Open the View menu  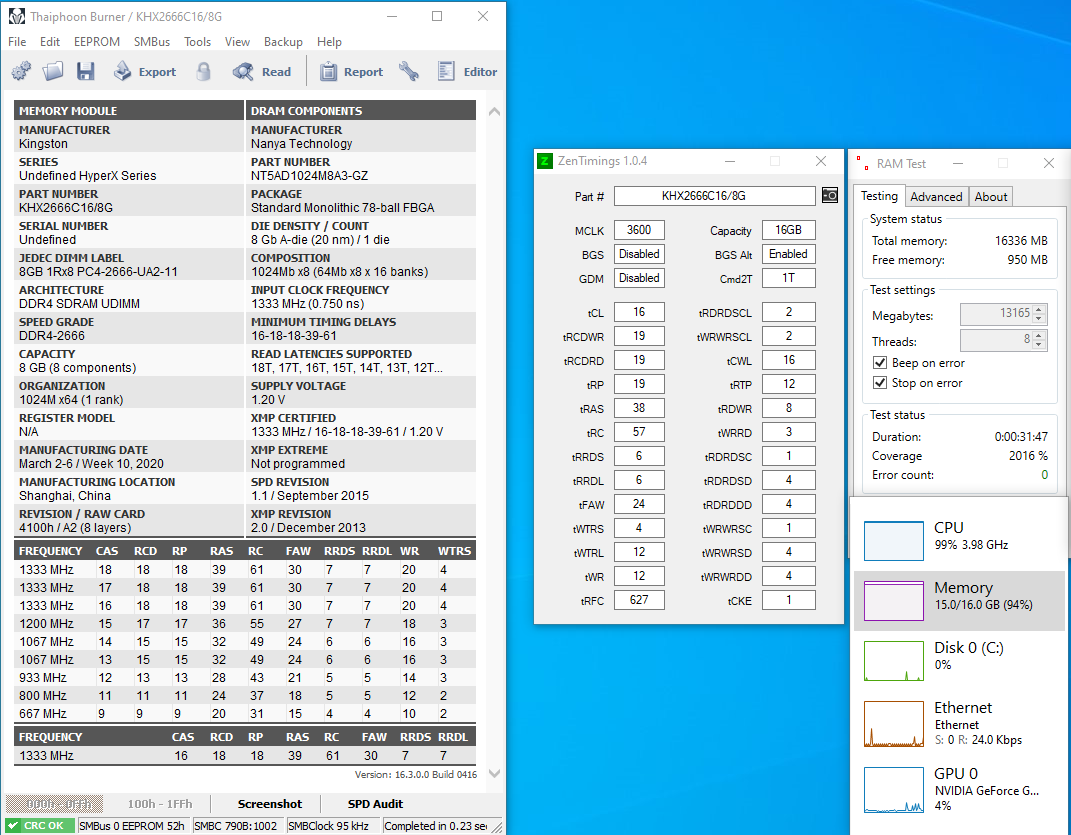coord(237,42)
